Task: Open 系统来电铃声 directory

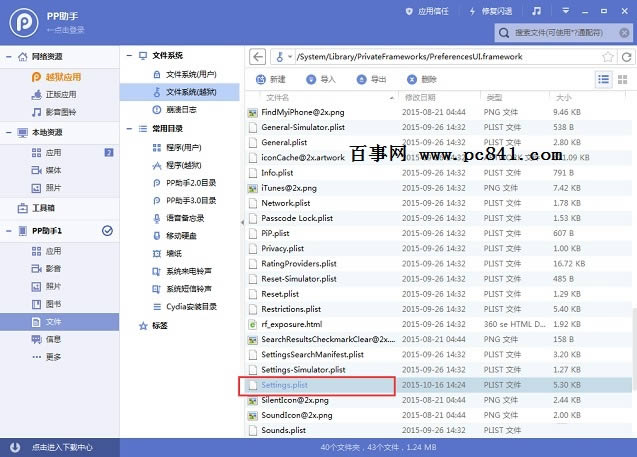Action: pos(182,271)
